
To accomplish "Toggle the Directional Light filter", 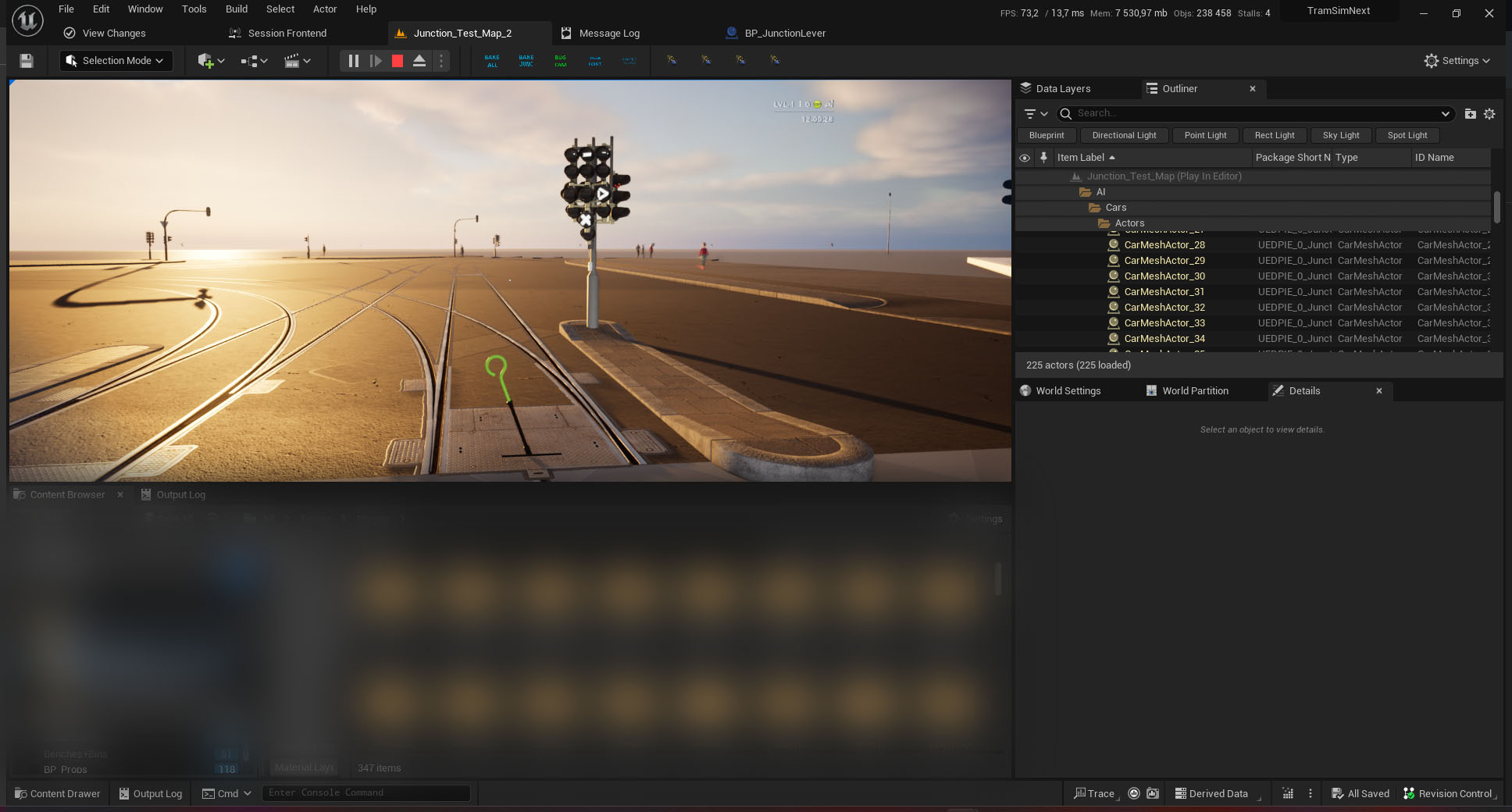I will coord(1124,136).
